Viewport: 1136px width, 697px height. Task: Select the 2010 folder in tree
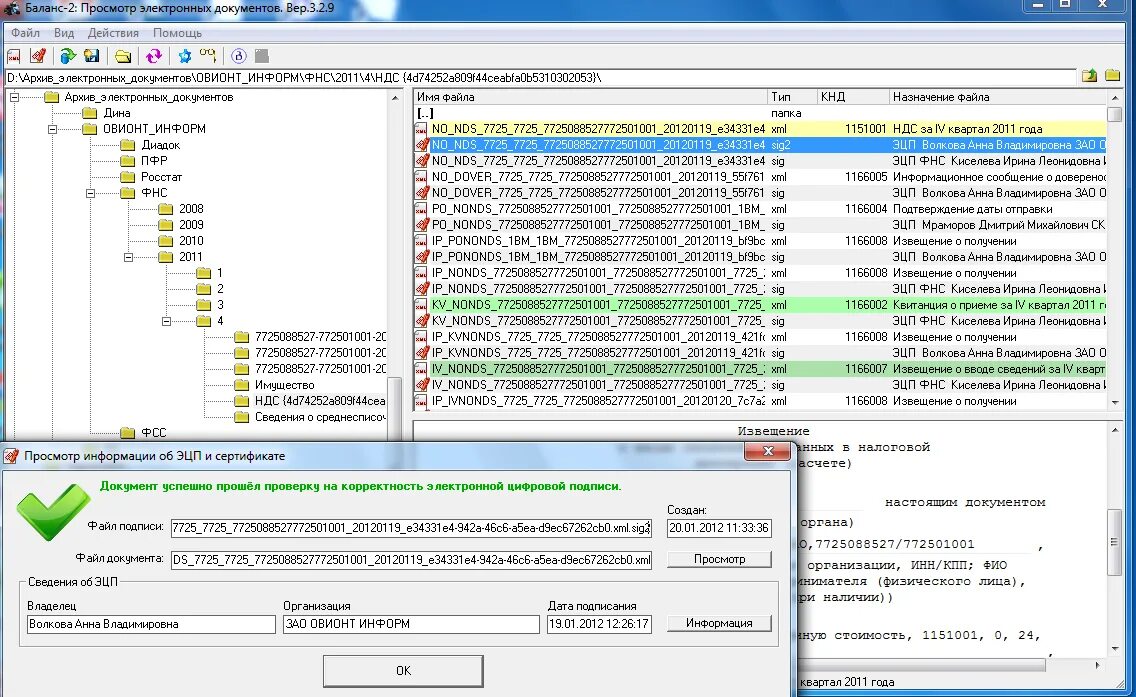(x=191, y=241)
